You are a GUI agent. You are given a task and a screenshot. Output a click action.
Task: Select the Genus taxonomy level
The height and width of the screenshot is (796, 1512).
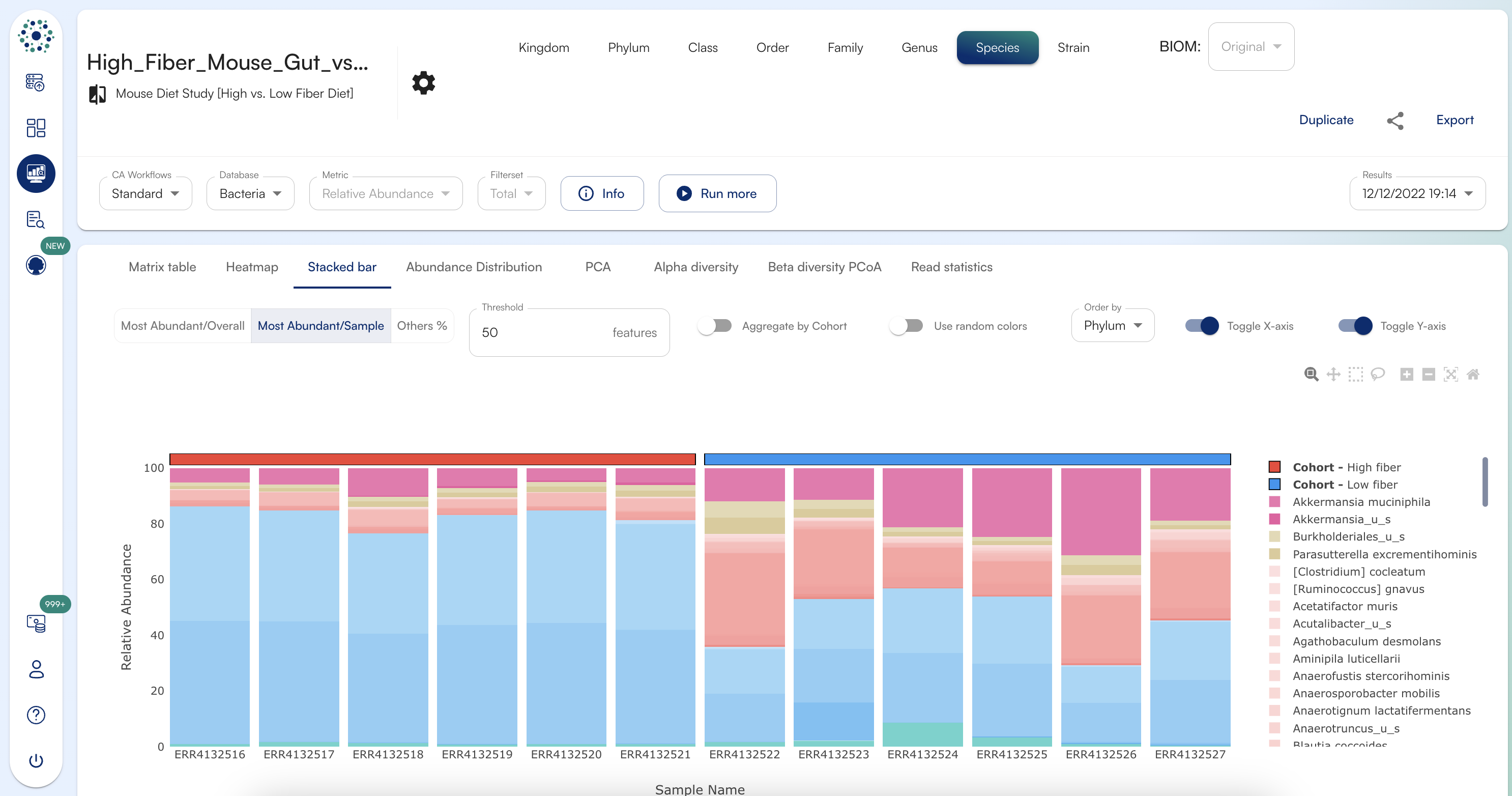click(919, 47)
